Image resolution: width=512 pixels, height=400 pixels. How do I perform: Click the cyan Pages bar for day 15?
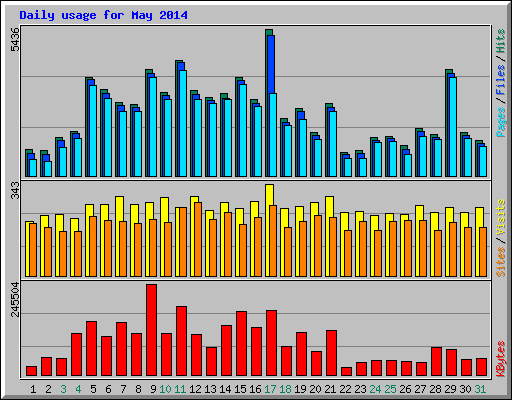coord(243,130)
